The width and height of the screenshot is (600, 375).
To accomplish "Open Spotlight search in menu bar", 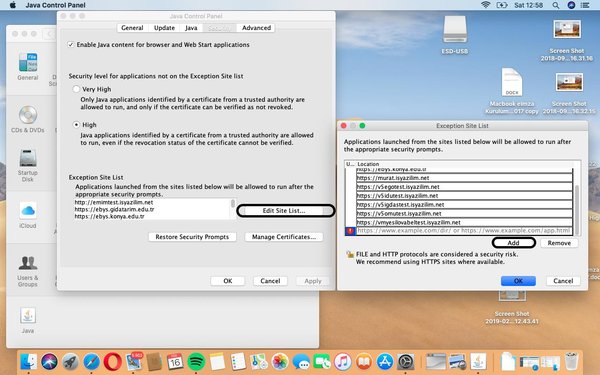I will coord(556,5).
